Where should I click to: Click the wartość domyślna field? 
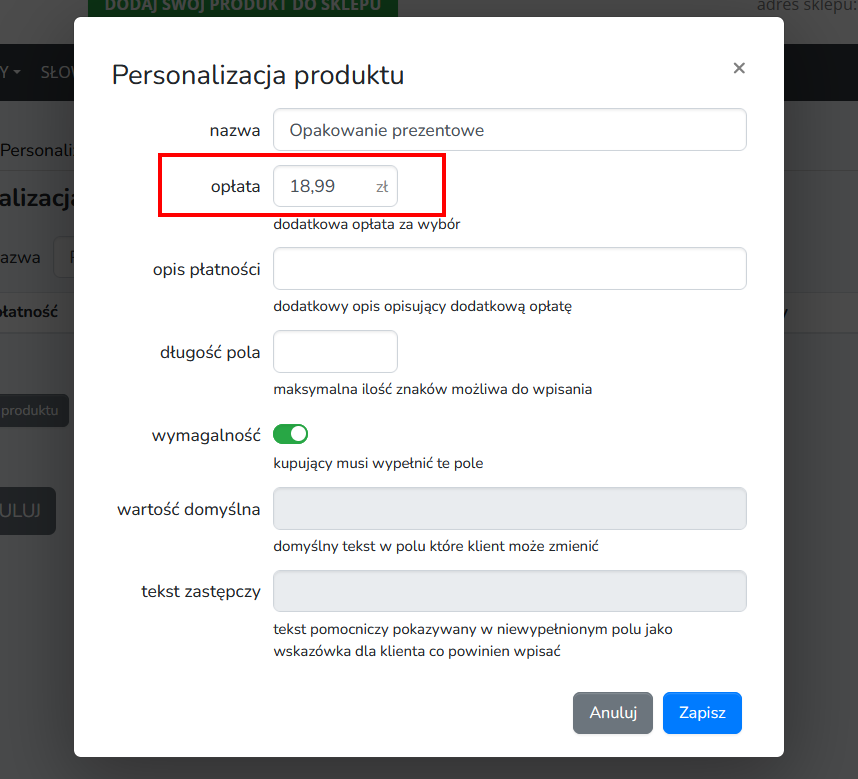[509, 509]
